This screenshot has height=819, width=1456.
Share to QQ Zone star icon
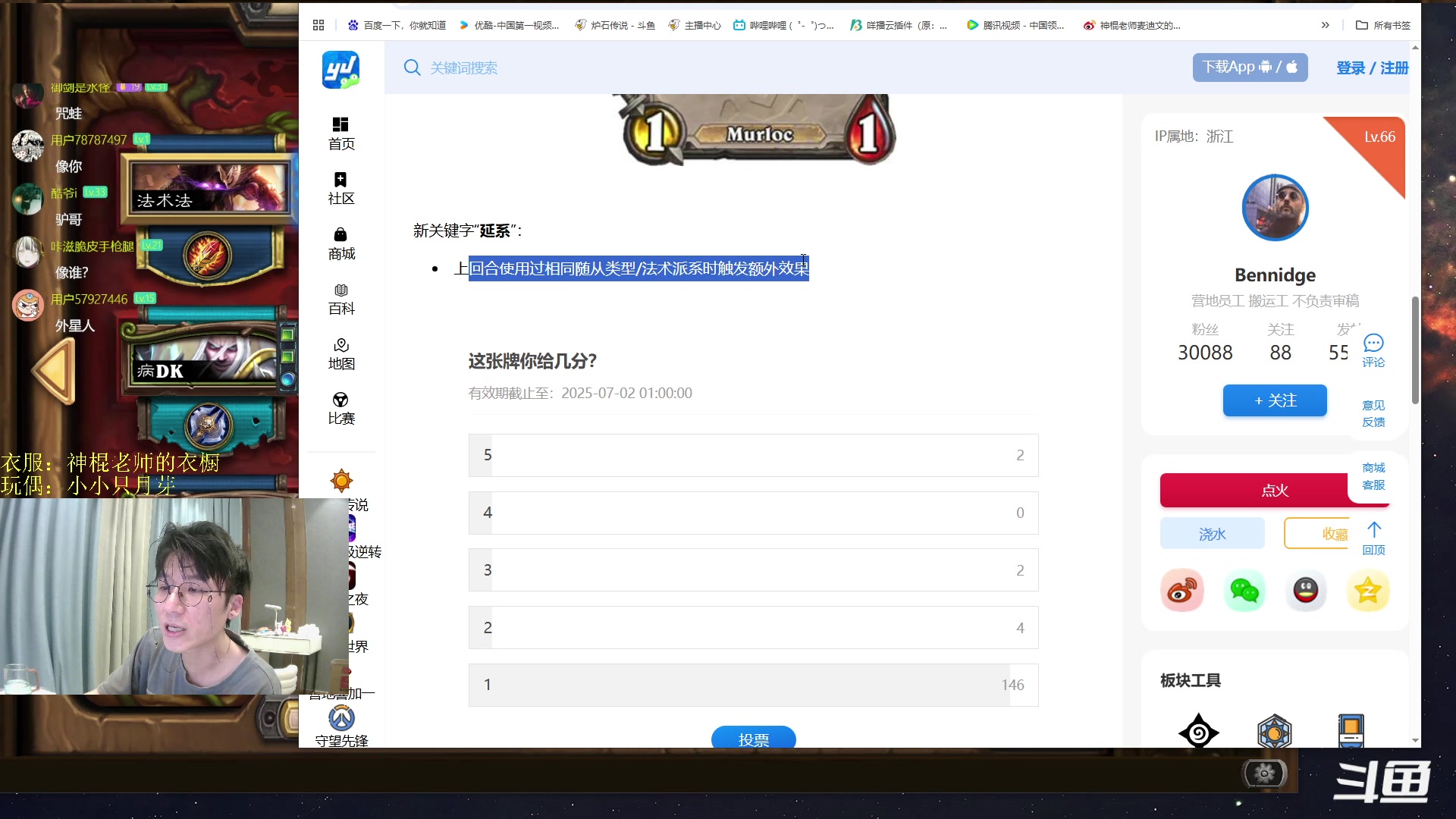pos(1367,591)
